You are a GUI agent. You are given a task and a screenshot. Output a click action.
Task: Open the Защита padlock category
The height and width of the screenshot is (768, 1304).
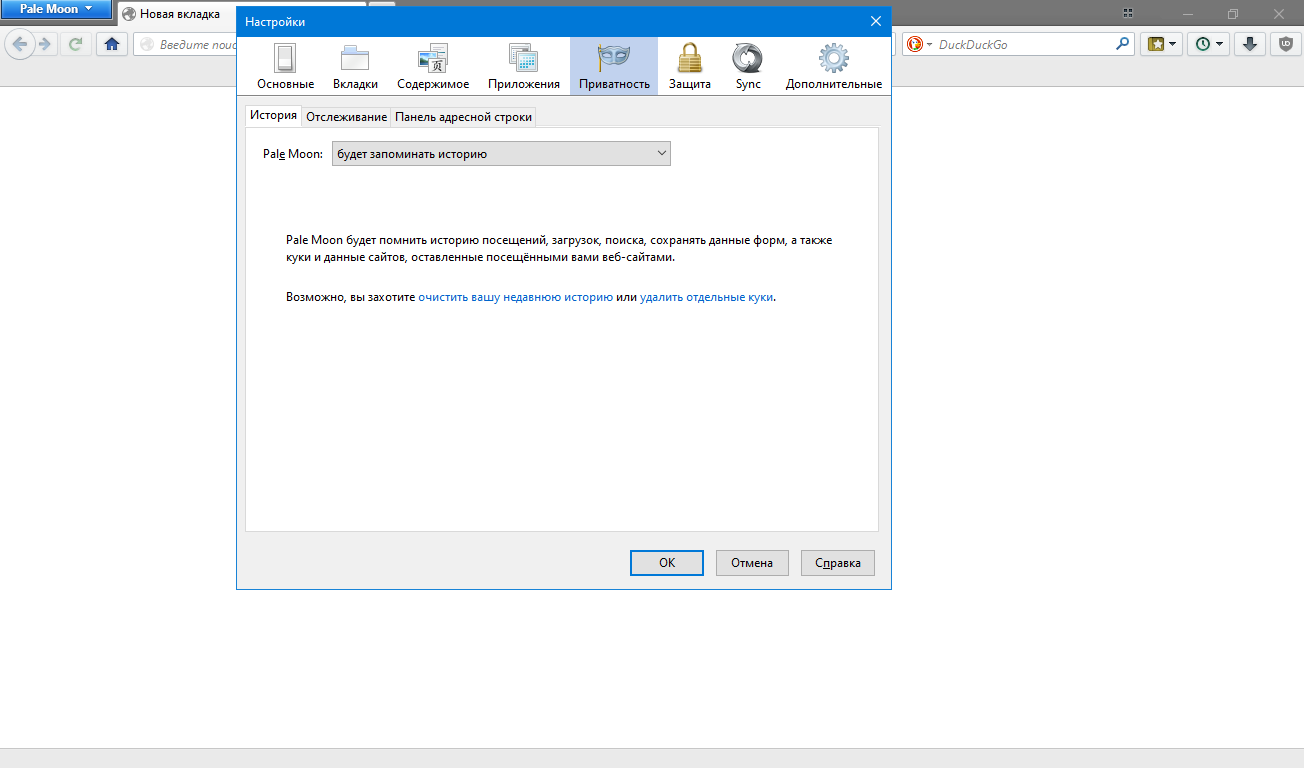690,67
